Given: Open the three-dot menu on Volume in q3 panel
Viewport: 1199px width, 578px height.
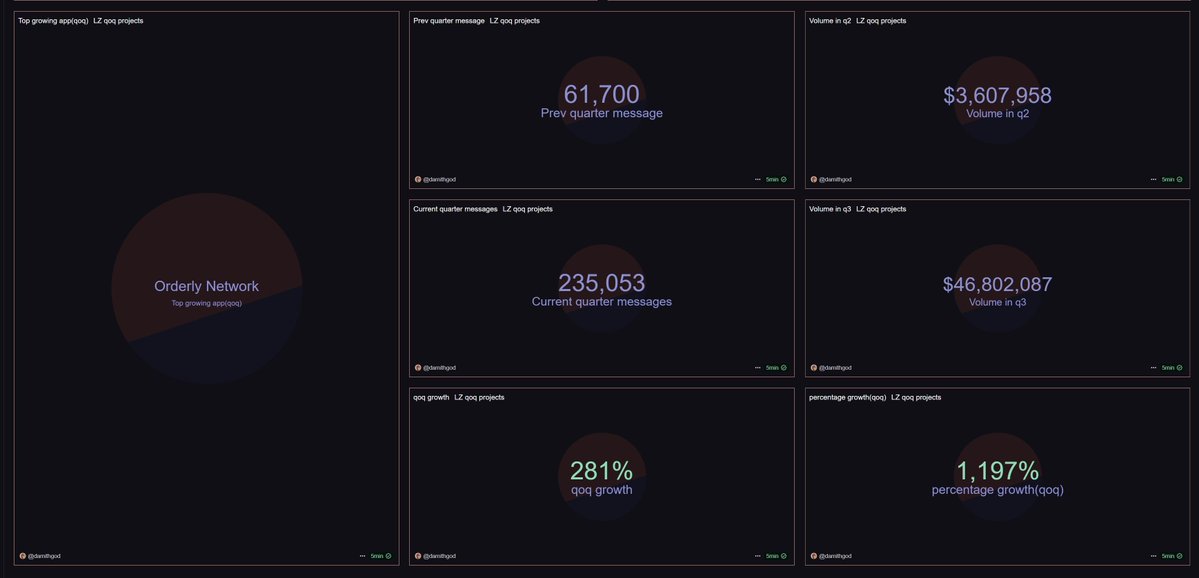Looking at the screenshot, I should [1153, 368].
